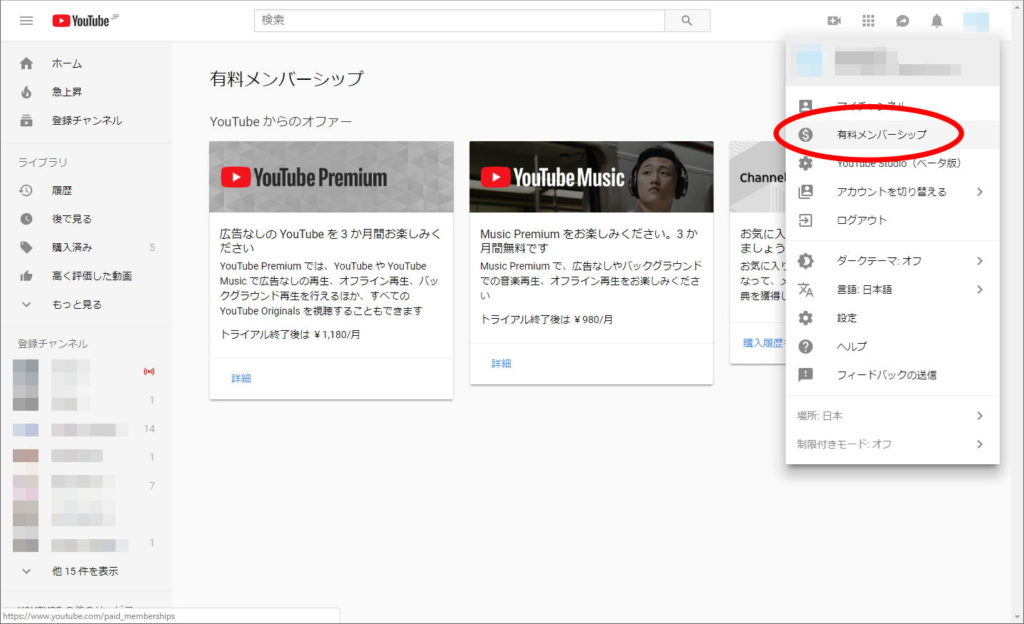Open 言語: 日本語 menu entry
1024x624 pixels.
point(893,290)
